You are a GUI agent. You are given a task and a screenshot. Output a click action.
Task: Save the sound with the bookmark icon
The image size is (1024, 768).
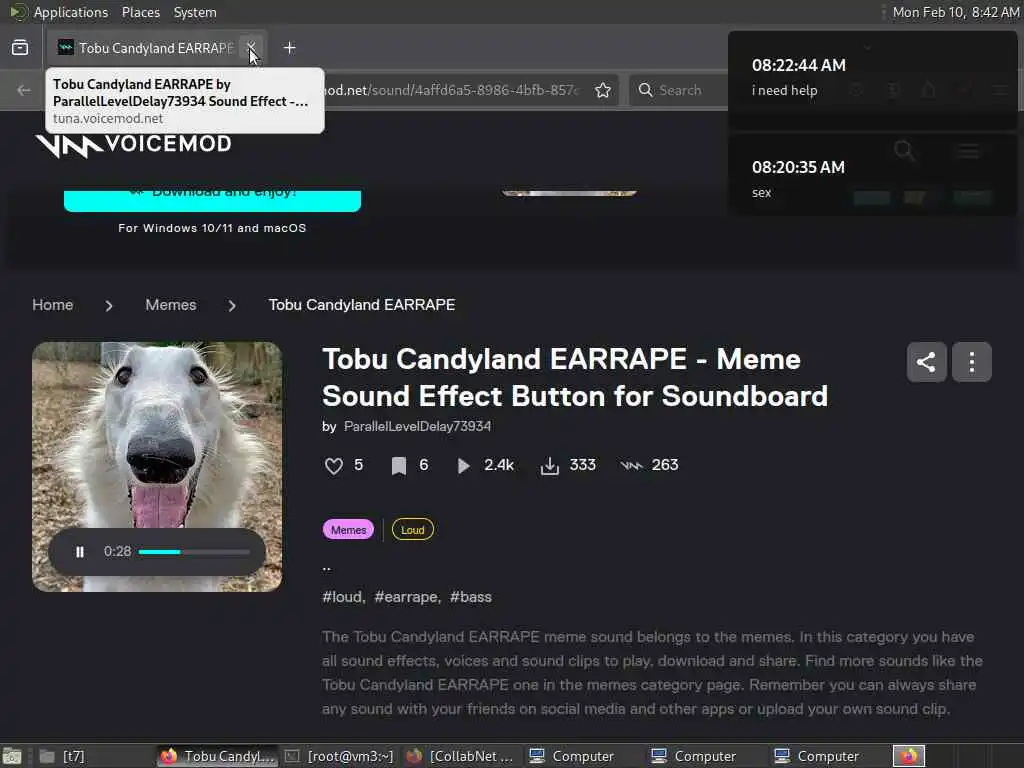click(x=398, y=466)
